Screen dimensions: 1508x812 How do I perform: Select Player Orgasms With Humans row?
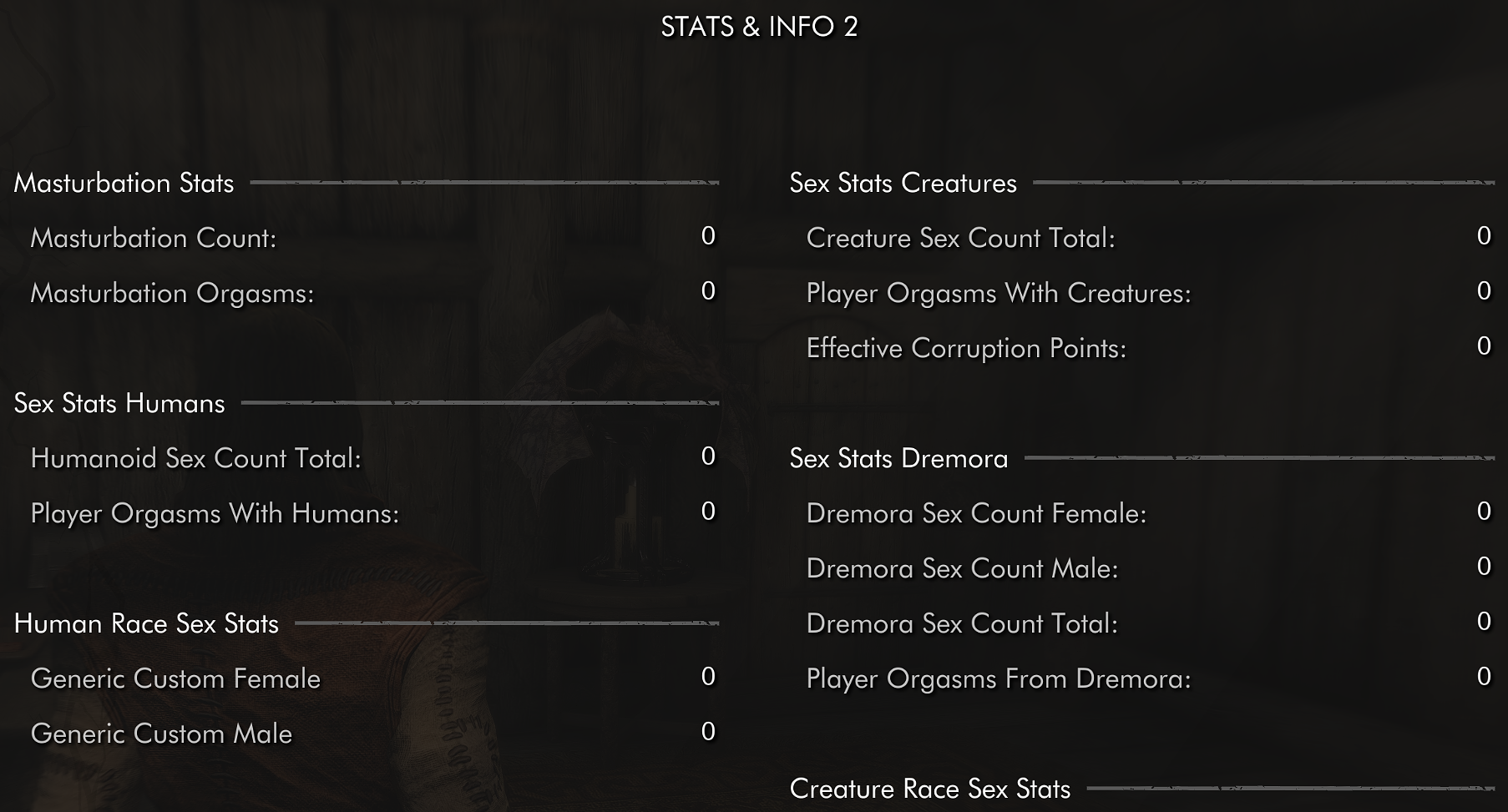tap(372, 513)
